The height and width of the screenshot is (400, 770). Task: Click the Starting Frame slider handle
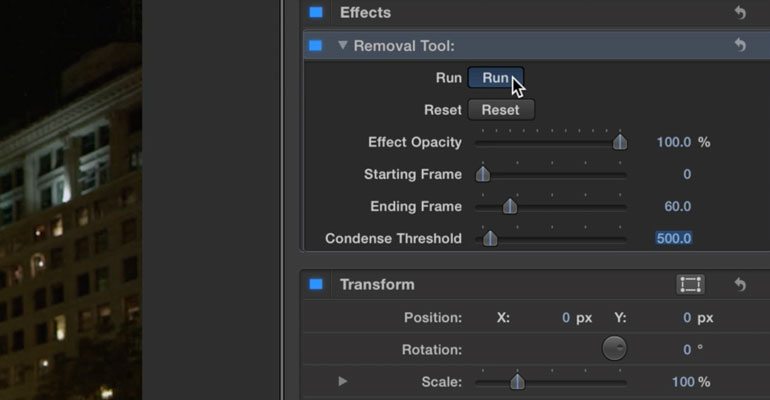click(483, 174)
